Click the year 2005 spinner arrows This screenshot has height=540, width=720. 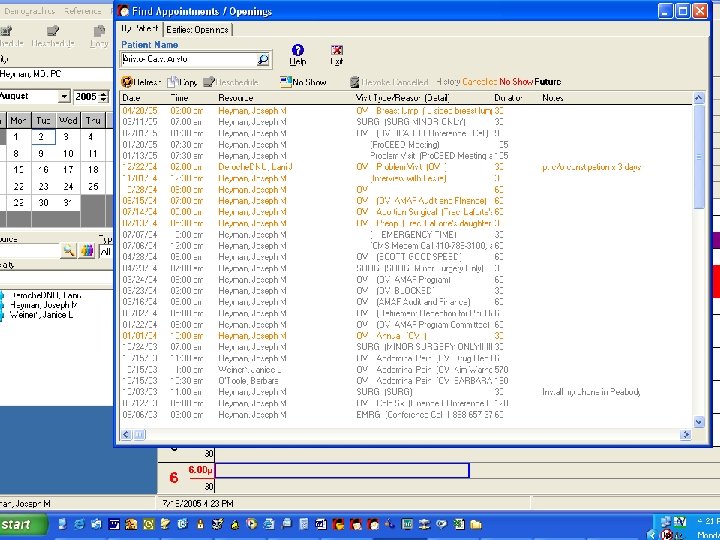pos(104,97)
